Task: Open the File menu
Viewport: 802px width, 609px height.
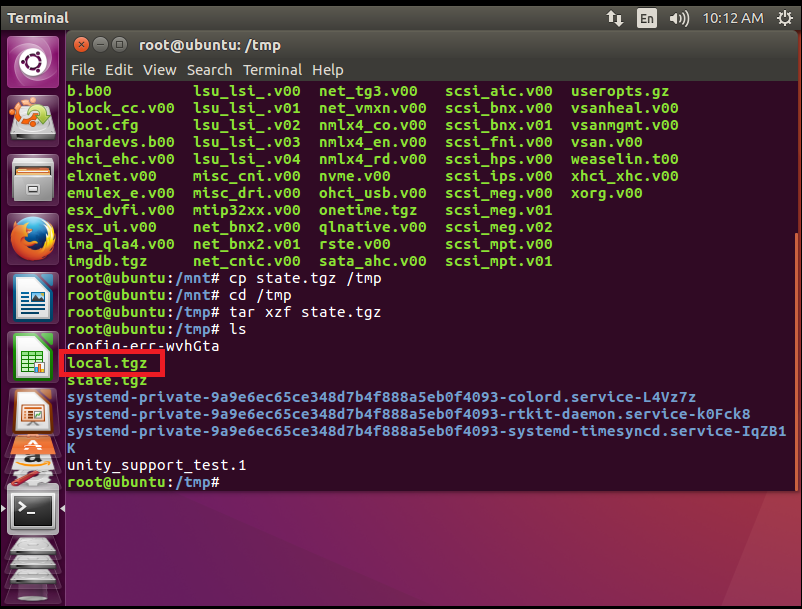Action: tap(83, 70)
